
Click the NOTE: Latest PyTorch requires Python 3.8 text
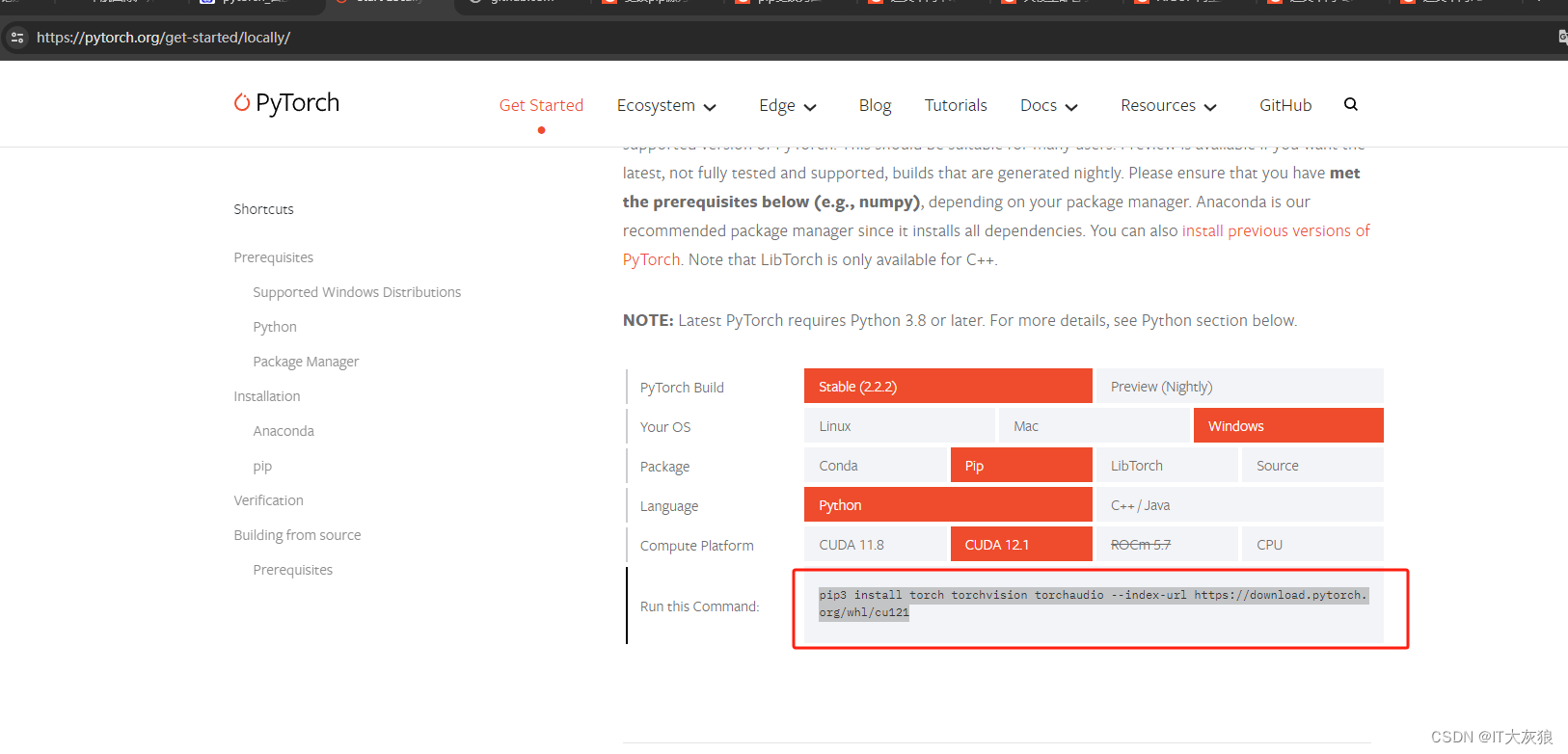960,320
